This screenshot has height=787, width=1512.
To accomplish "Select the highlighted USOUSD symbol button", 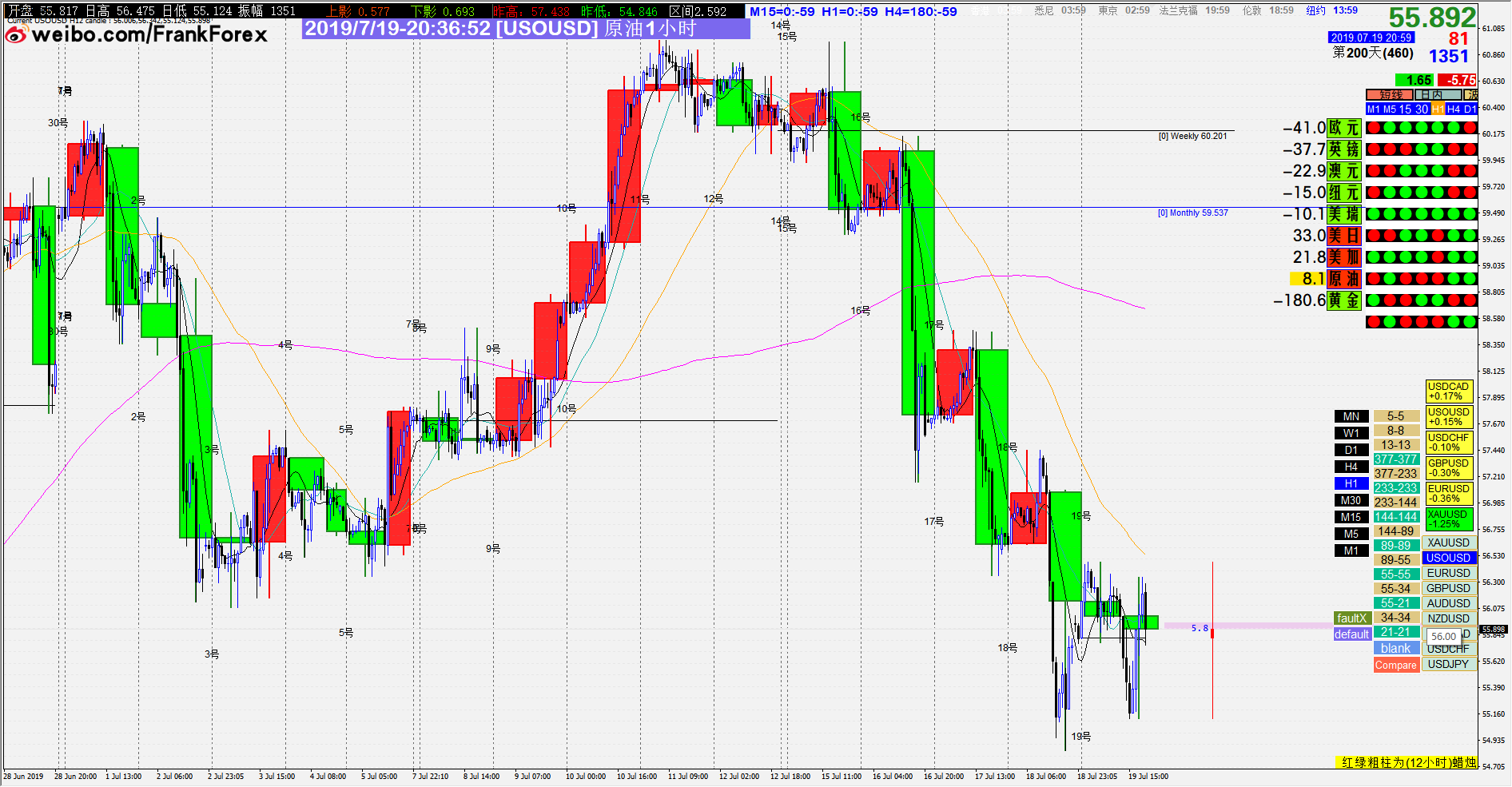I will 1449,558.
